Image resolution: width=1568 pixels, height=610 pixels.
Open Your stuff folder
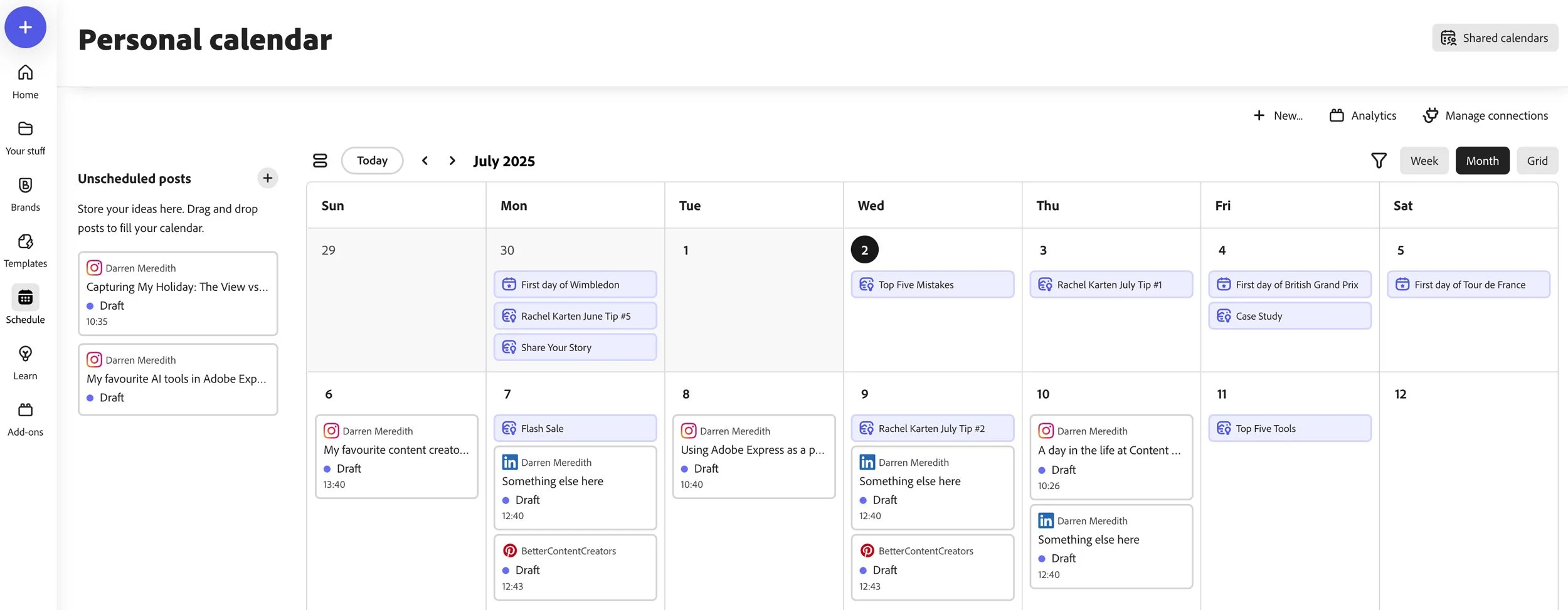[25, 138]
